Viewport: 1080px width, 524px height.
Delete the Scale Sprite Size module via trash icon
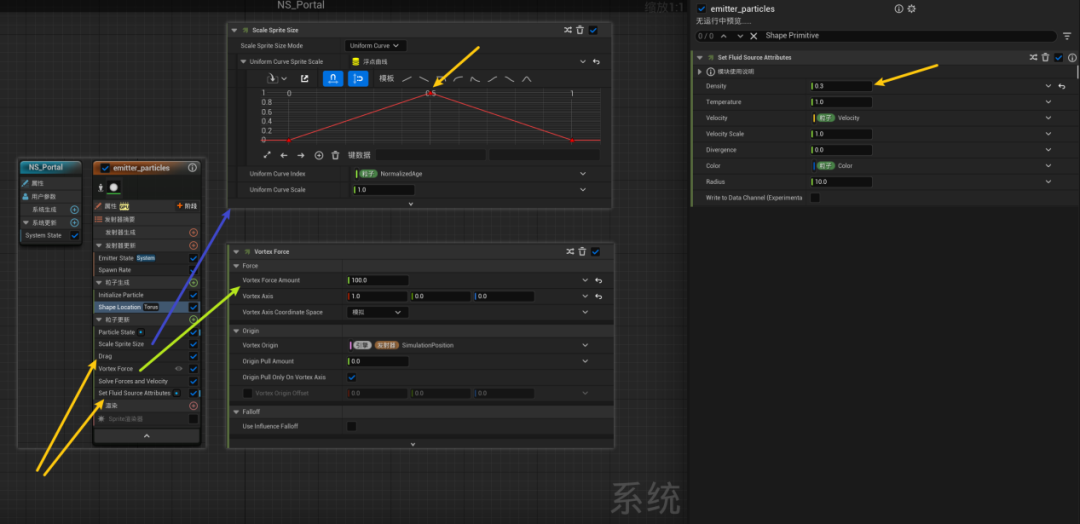[580, 30]
